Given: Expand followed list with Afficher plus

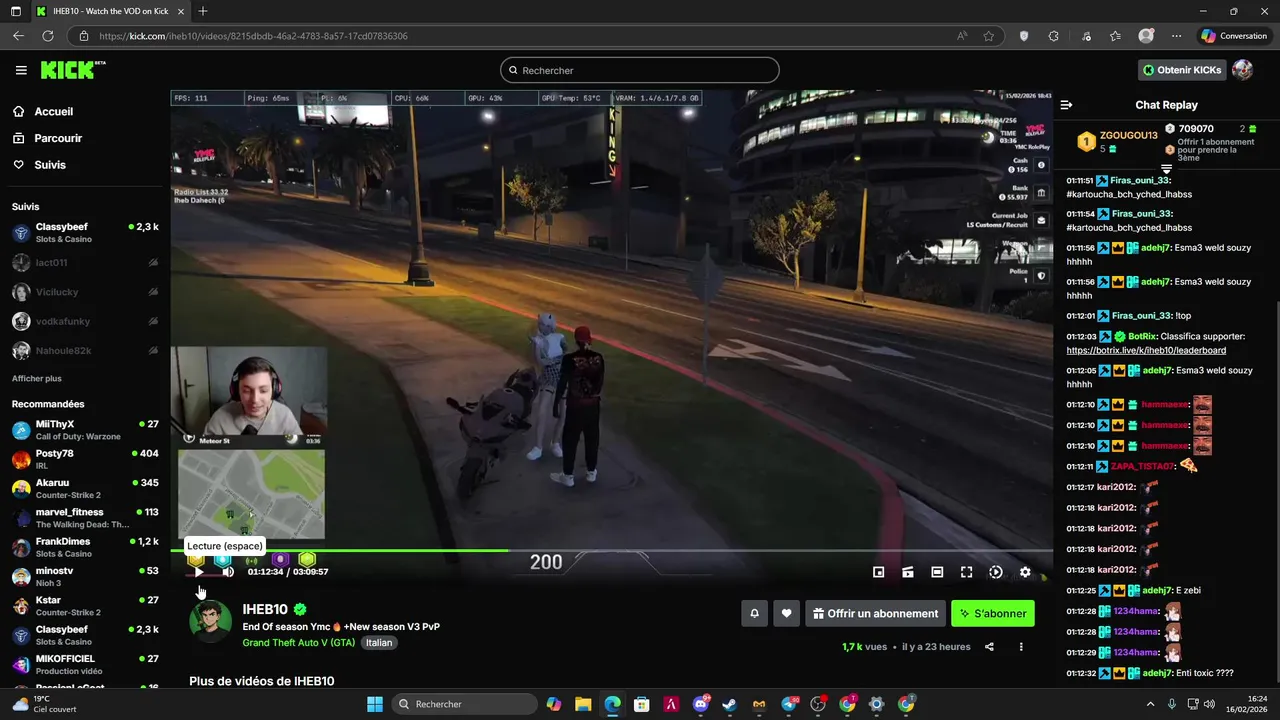Looking at the screenshot, I should pyautogui.click(x=37, y=379).
